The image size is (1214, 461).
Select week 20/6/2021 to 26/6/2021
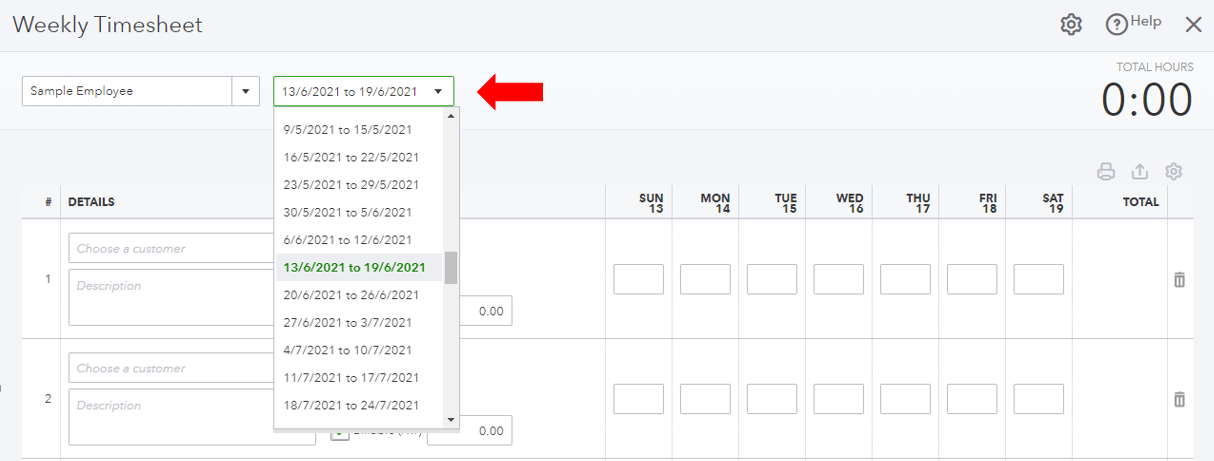pyautogui.click(x=354, y=295)
